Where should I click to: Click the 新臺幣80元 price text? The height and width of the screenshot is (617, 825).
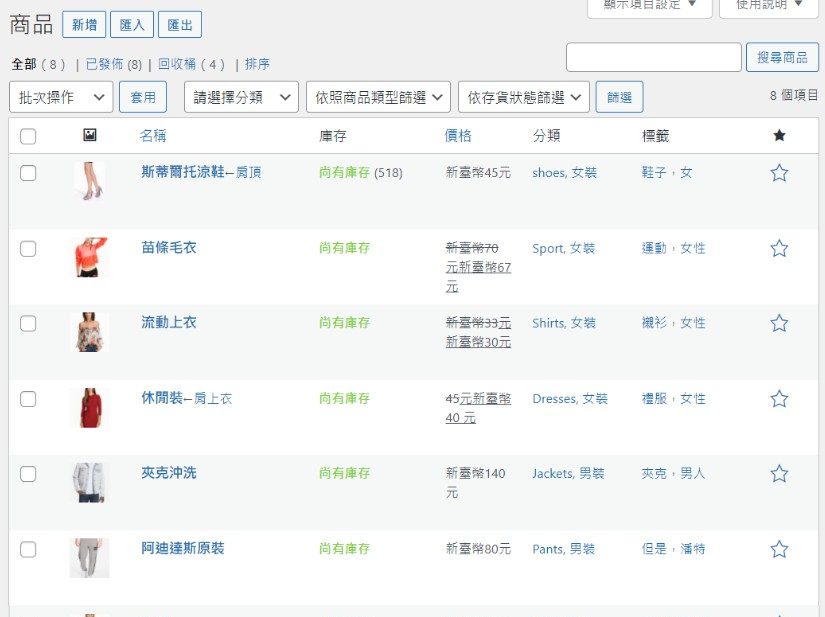(x=478, y=549)
